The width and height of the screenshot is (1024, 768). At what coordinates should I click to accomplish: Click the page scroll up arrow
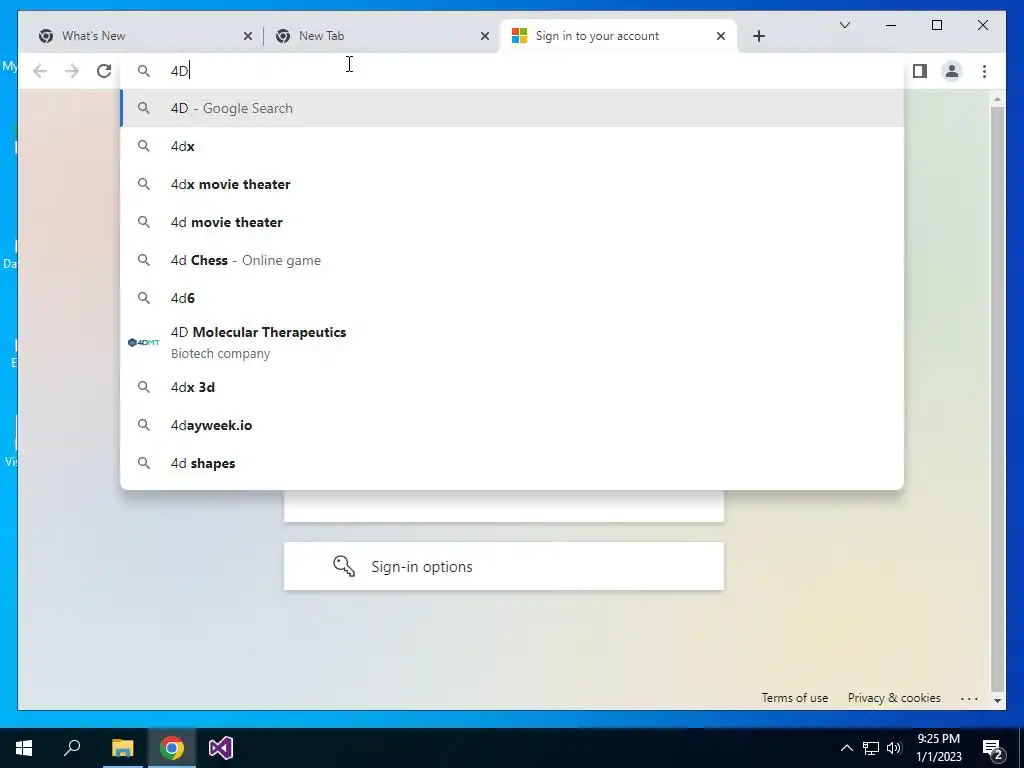point(997,99)
